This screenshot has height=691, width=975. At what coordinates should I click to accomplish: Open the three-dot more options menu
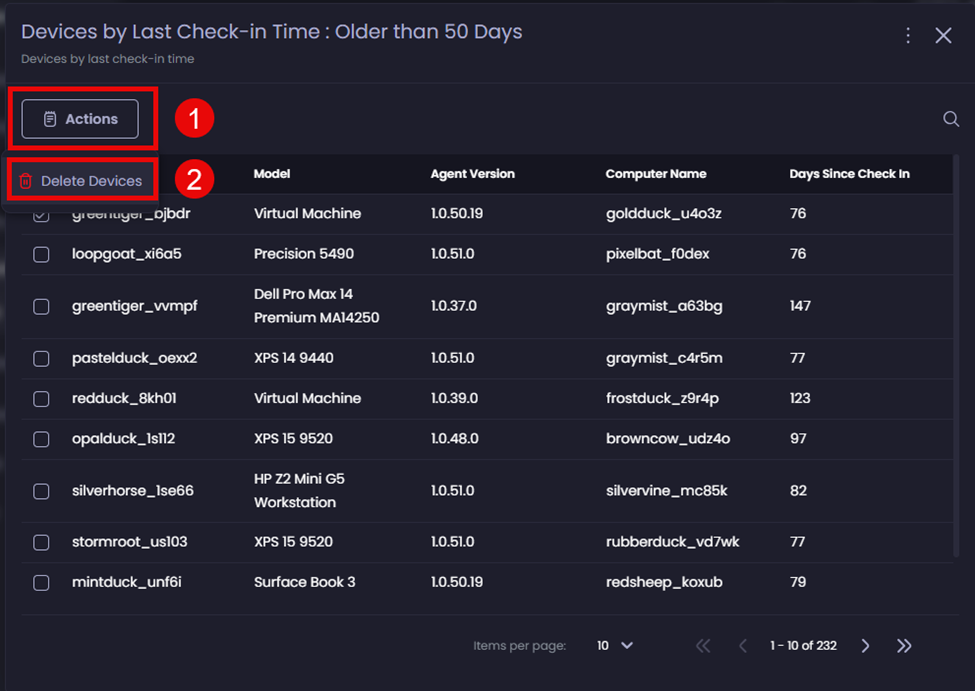pos(908,36)
